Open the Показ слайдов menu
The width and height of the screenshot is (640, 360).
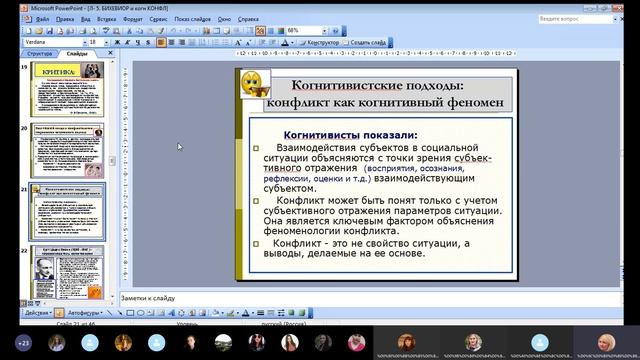click(192, 19)
